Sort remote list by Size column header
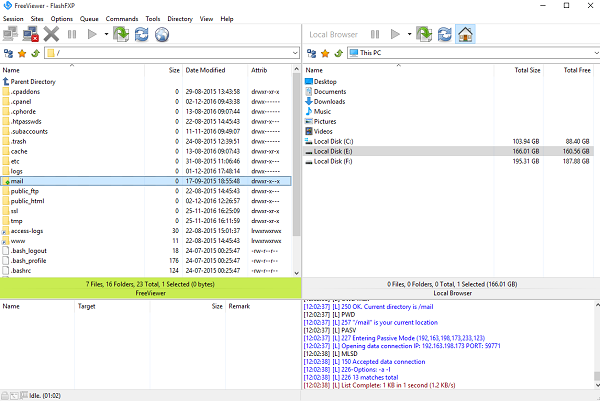Image resolution: width=600 pixels, height=401 pixels. pos(163,70)
